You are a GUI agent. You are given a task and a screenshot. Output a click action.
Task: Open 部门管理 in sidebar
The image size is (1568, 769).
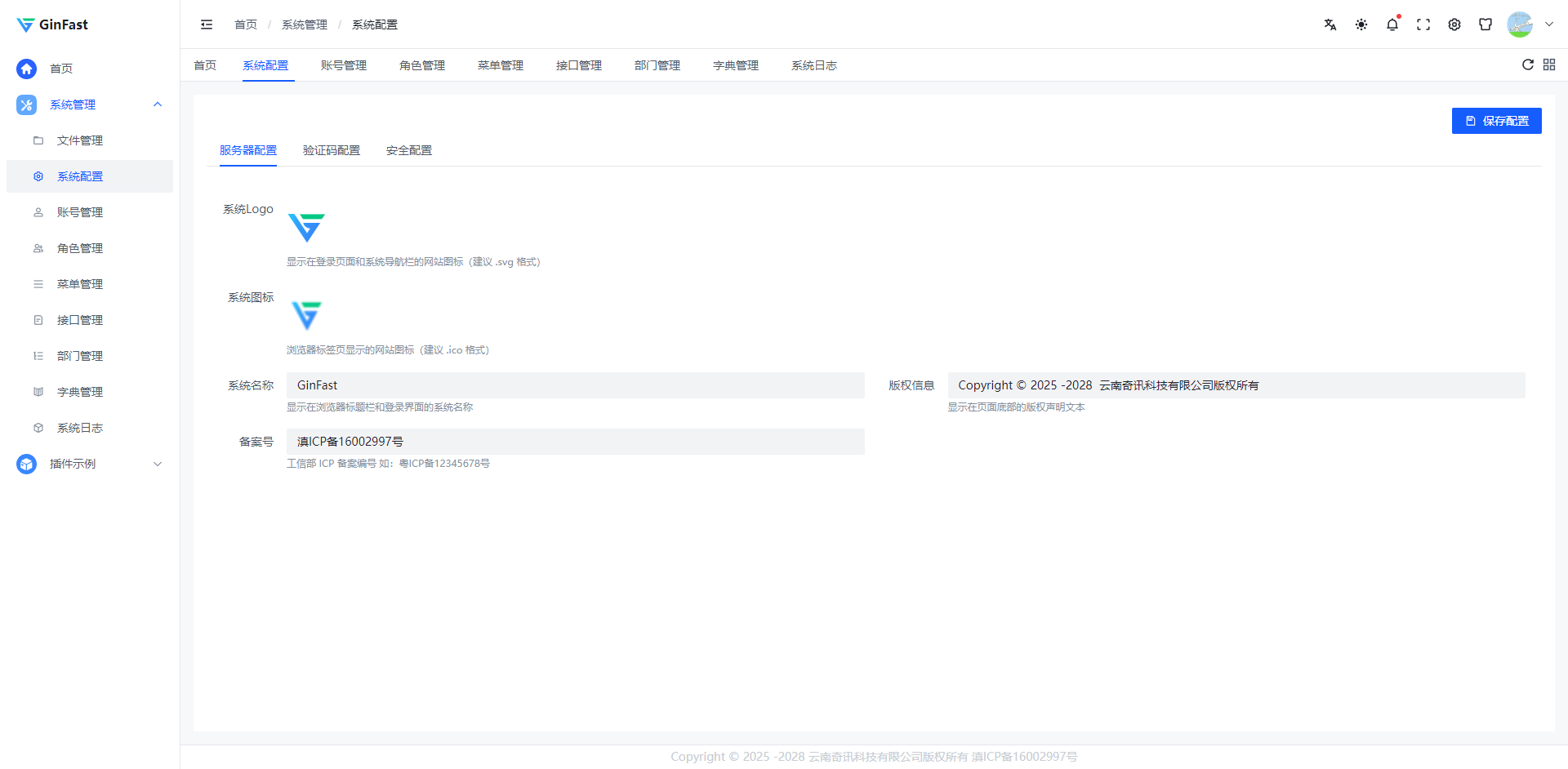click(x=90, y=356)
